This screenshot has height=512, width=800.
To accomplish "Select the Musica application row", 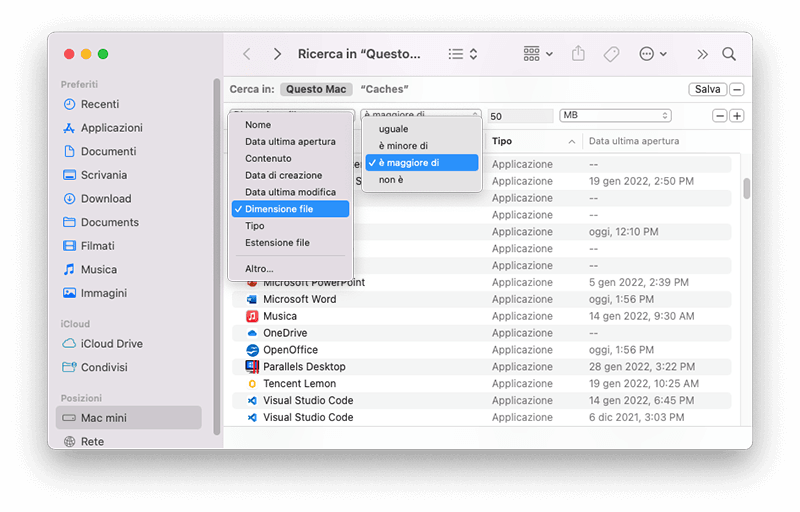I will coord(481,316).
